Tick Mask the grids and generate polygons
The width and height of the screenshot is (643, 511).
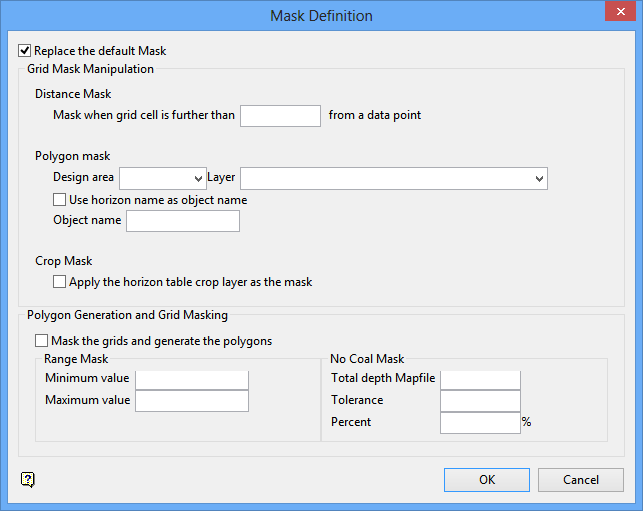point(42,341)
